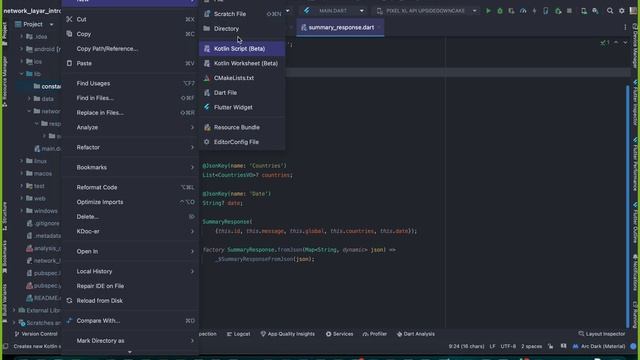Select Repair IDE on File
The image size is (640, 360).
tap(130, 286)
